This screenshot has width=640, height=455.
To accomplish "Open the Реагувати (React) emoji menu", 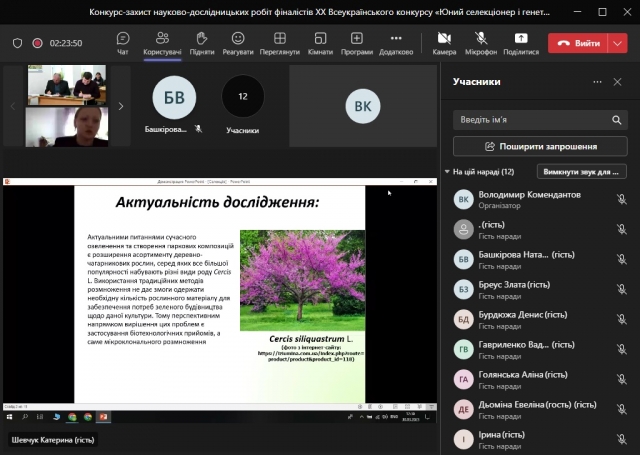I will 238,42.
